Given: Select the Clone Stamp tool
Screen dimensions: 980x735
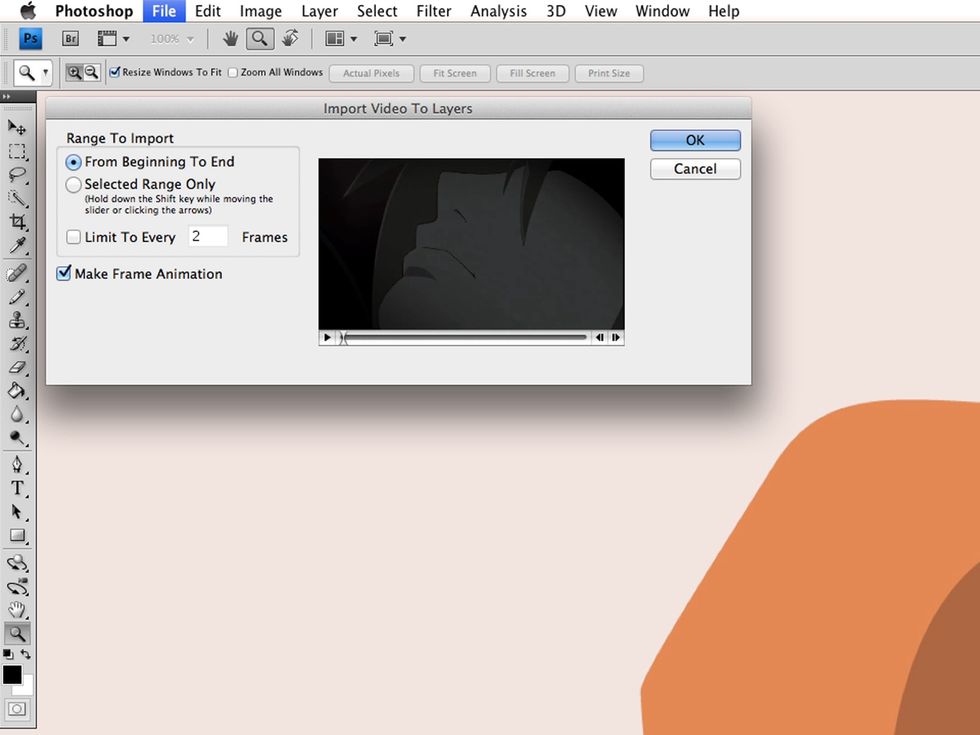Looking at the screenshot, I should 17,320.
